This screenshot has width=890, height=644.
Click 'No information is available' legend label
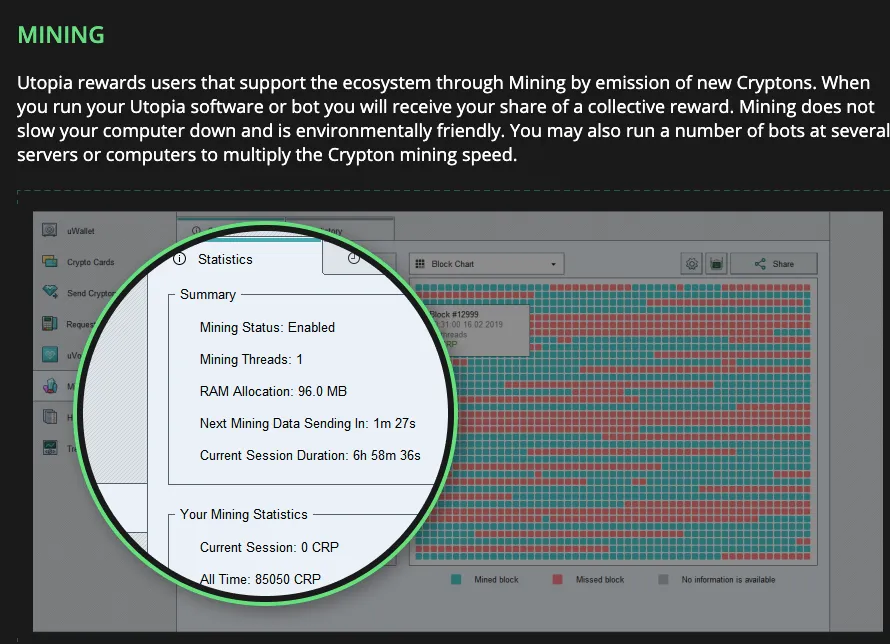coord(728,579)
